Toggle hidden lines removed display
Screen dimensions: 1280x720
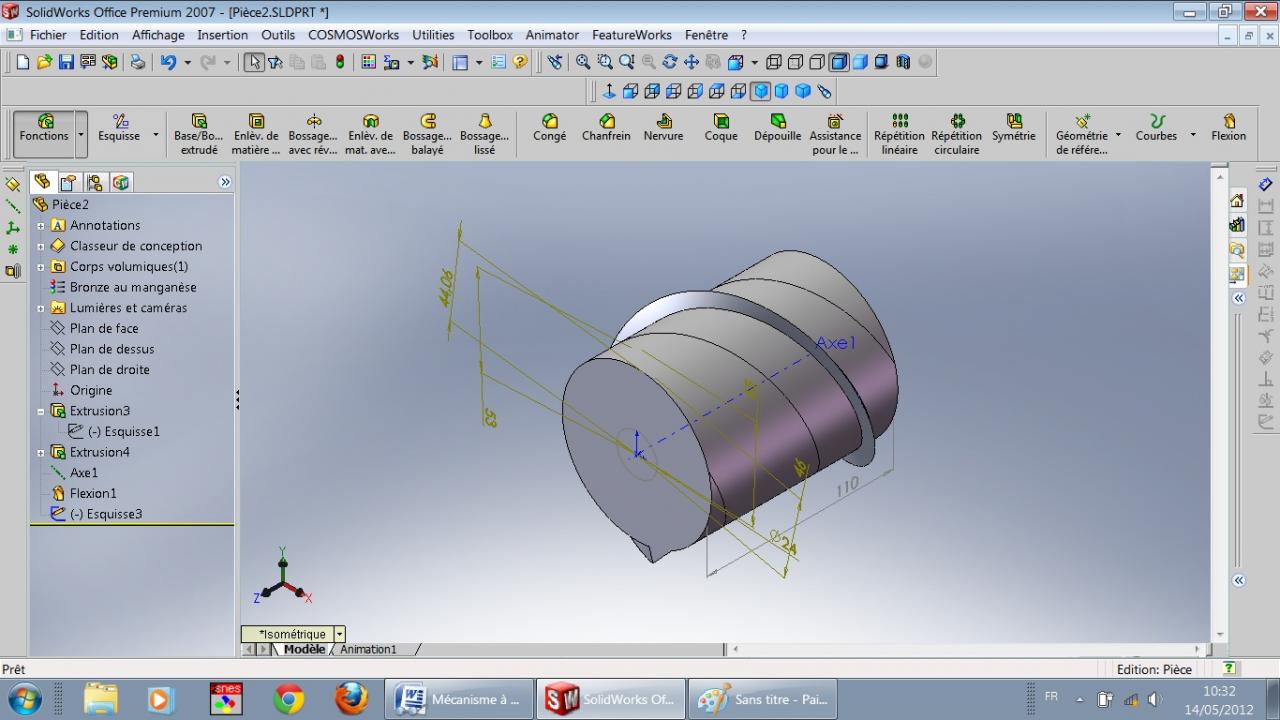click(x=817, y=62)
